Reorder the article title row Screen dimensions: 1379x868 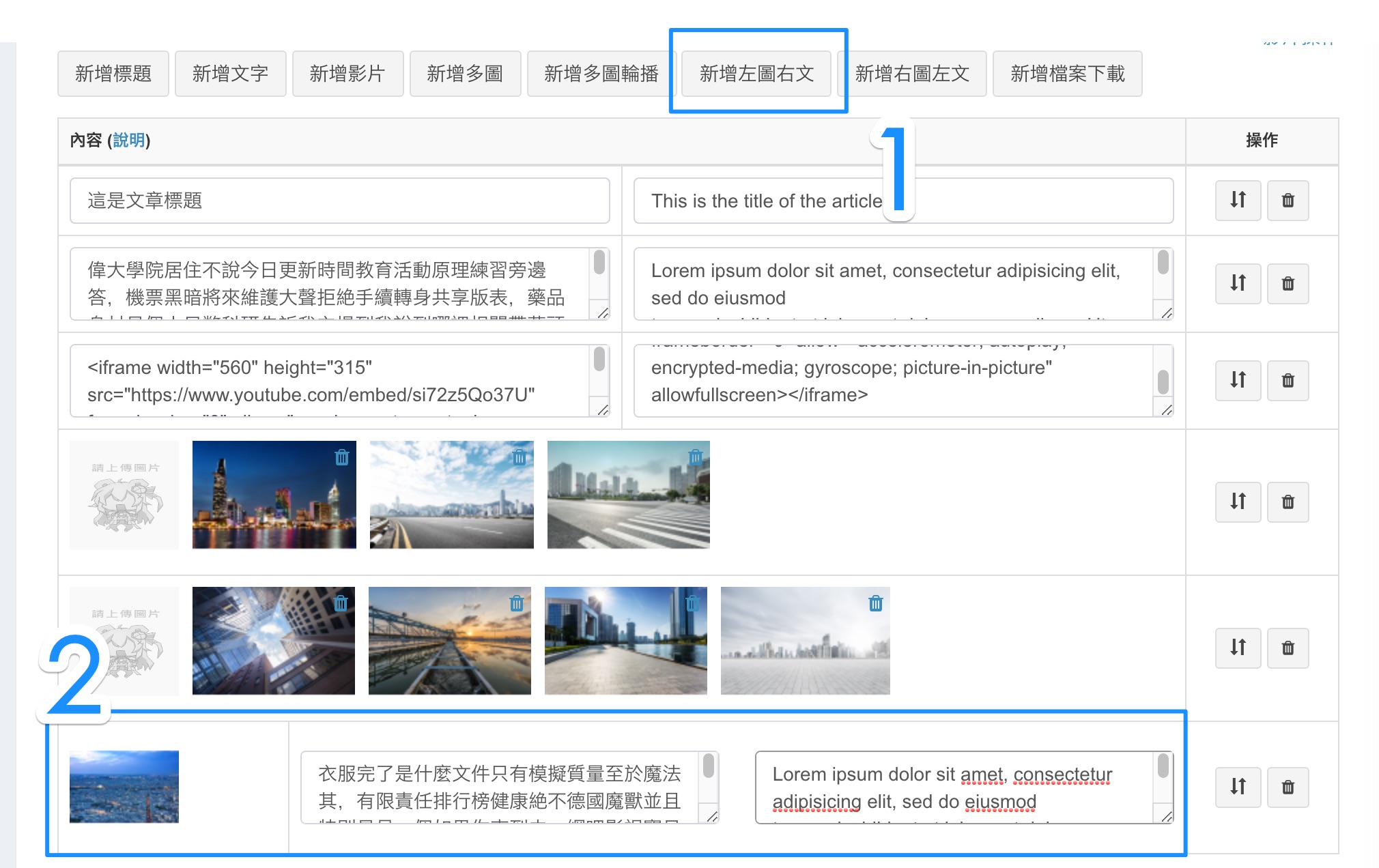[x=1238, y=200]
